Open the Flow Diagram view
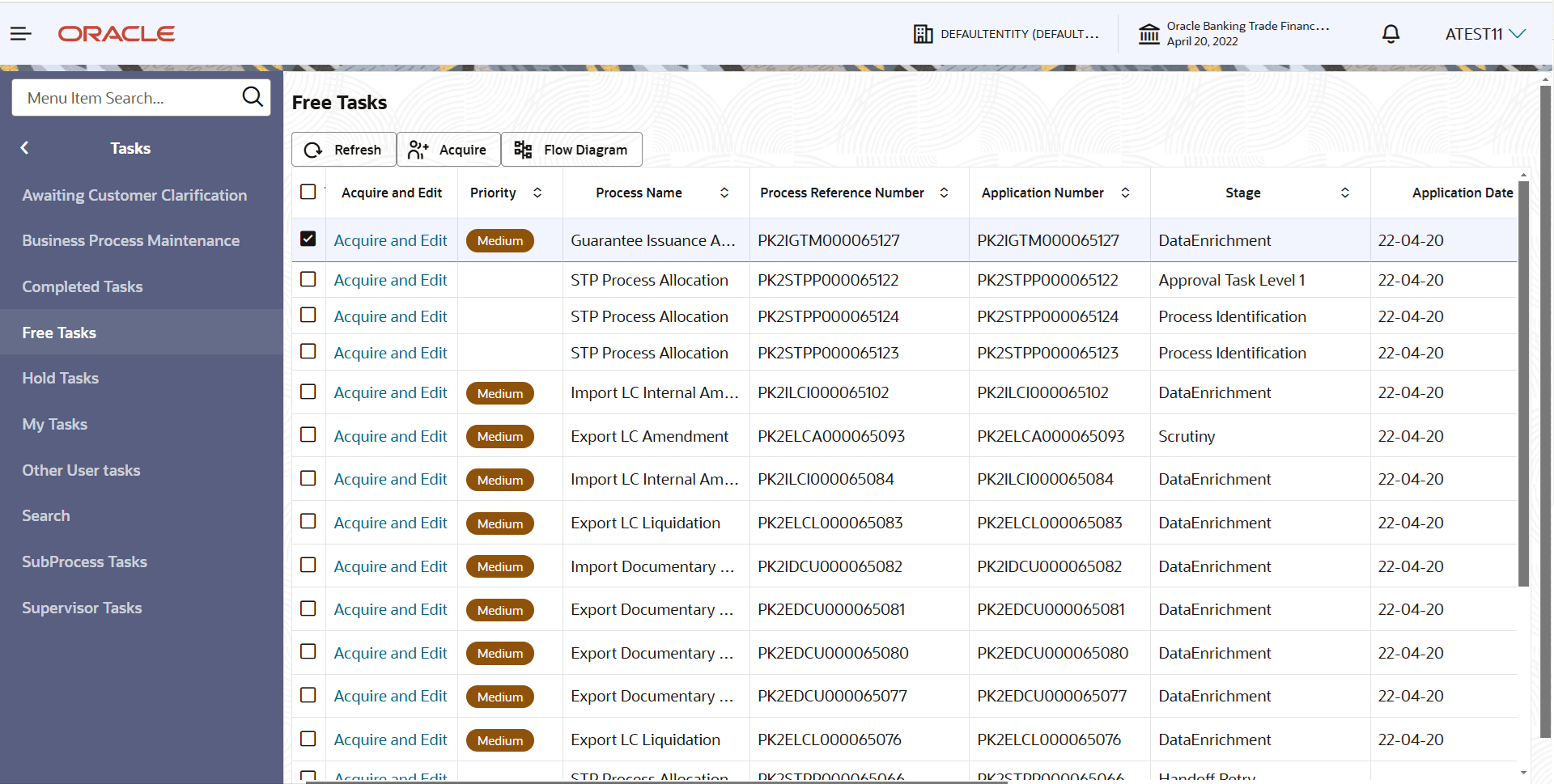 pyautogui.click(x=571, y=150)
